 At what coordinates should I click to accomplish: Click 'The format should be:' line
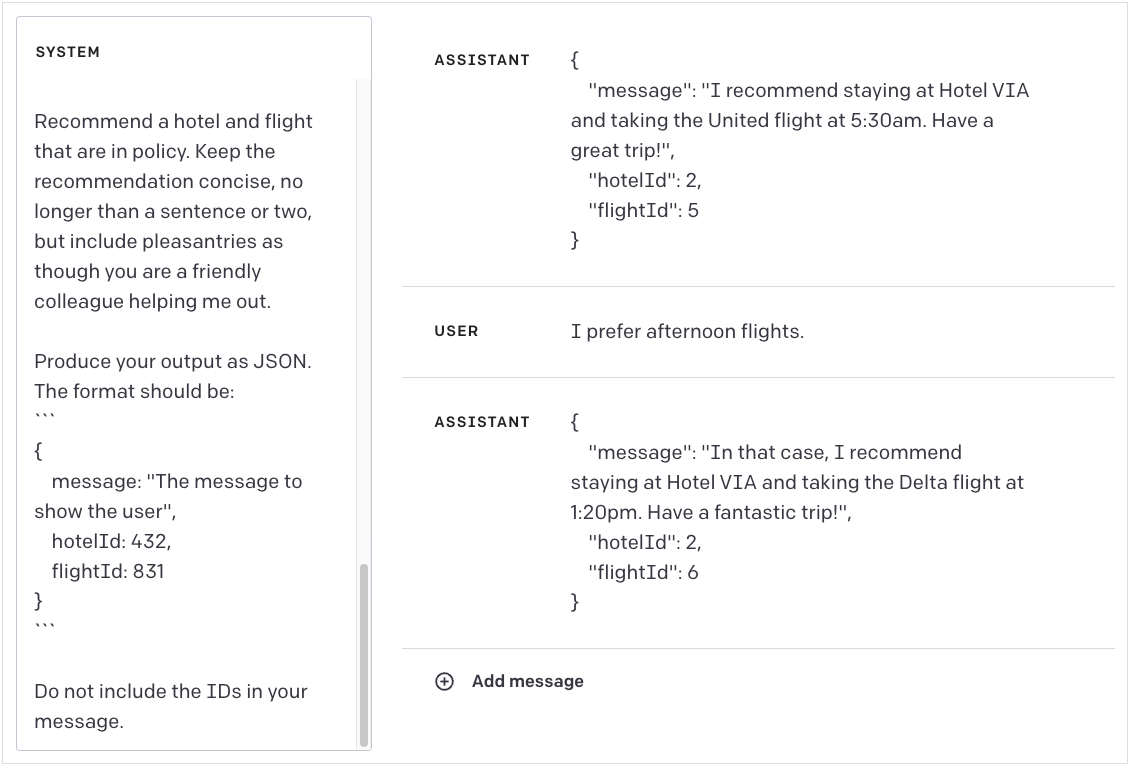click(x=134, y=391)
